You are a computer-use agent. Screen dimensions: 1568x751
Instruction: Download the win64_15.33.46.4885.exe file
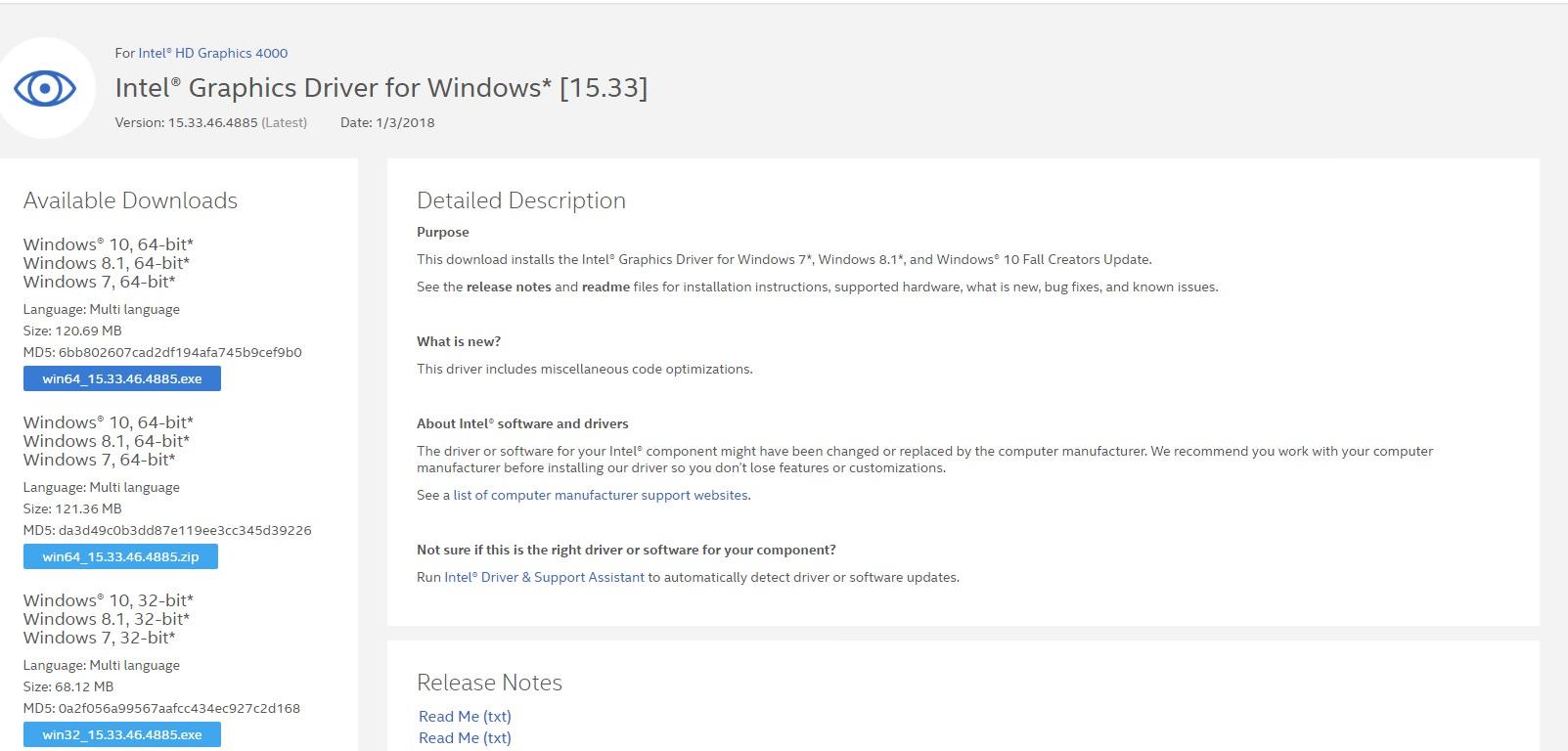coord(122,378)
